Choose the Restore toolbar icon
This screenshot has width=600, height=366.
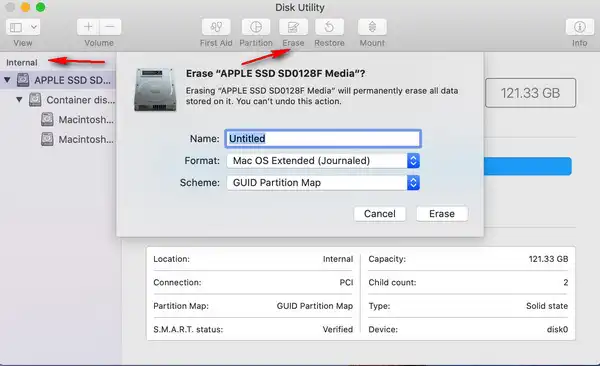click(x=329, y=27)
